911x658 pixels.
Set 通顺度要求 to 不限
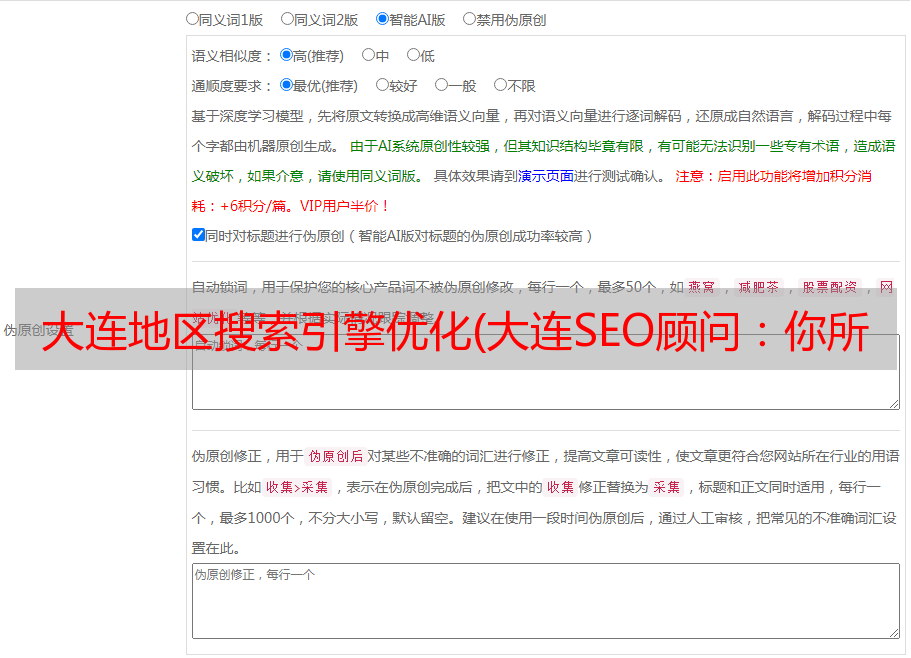(x=500, y=85)
